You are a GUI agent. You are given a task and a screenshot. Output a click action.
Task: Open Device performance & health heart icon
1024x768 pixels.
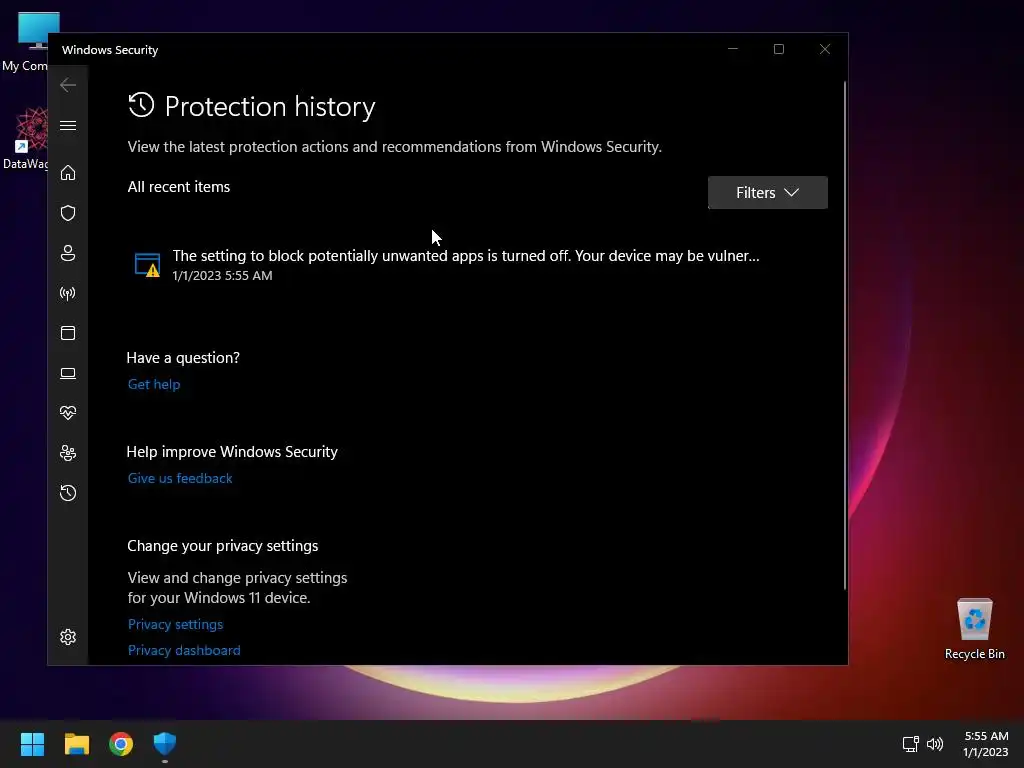pyautogui.click(x=68, y=413)
